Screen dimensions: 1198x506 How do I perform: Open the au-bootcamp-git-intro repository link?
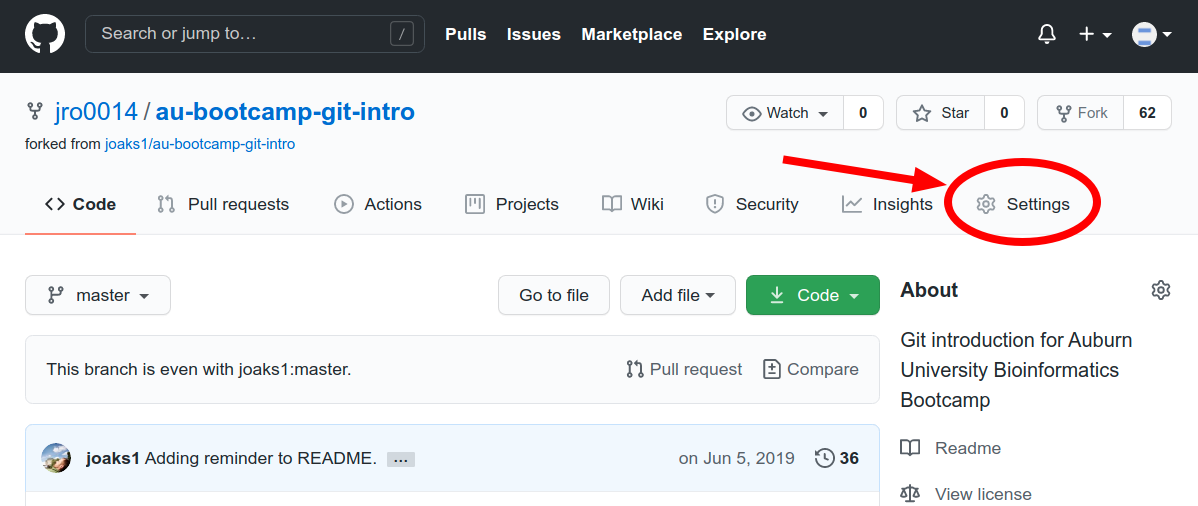pyautogui.click(x=285, y=112)
